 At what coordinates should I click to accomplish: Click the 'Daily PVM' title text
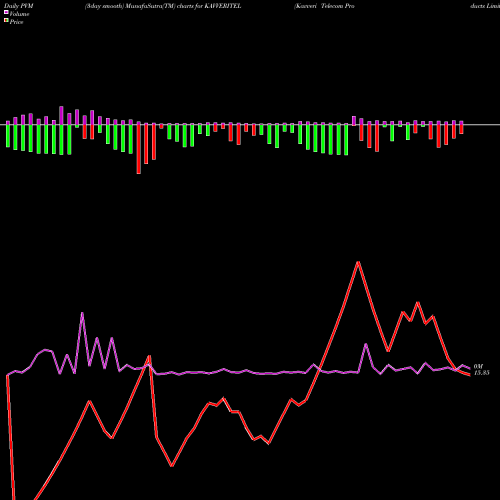pos(19,6)
